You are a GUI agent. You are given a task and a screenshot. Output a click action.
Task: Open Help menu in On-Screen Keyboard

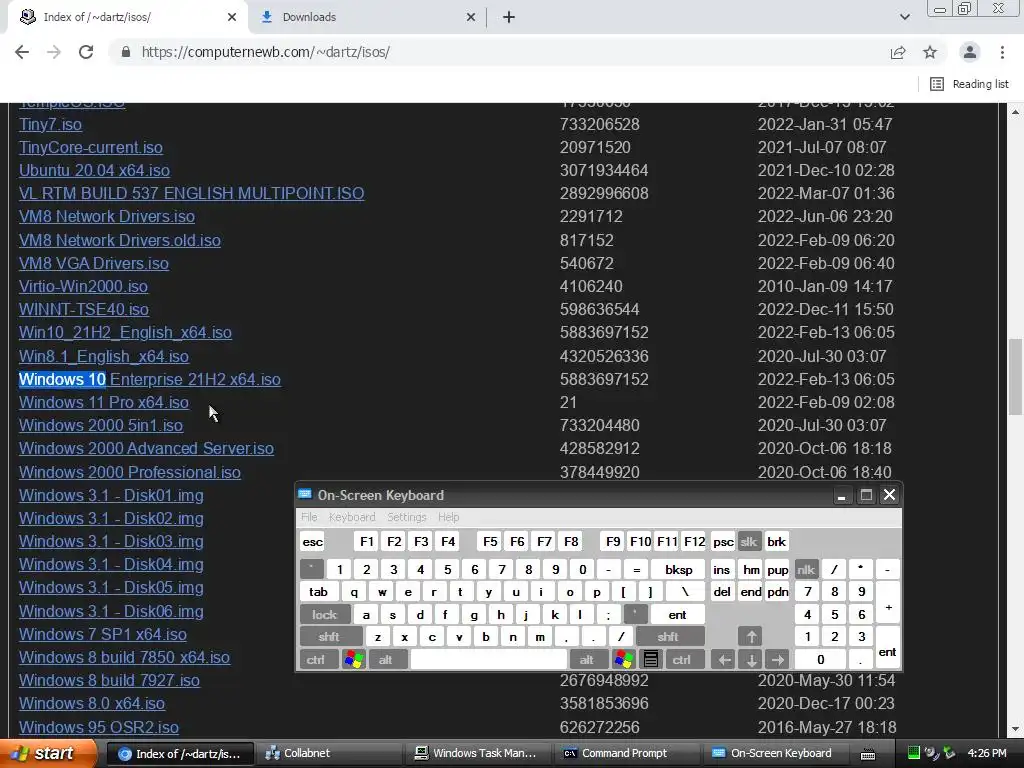tap(449, 517)
